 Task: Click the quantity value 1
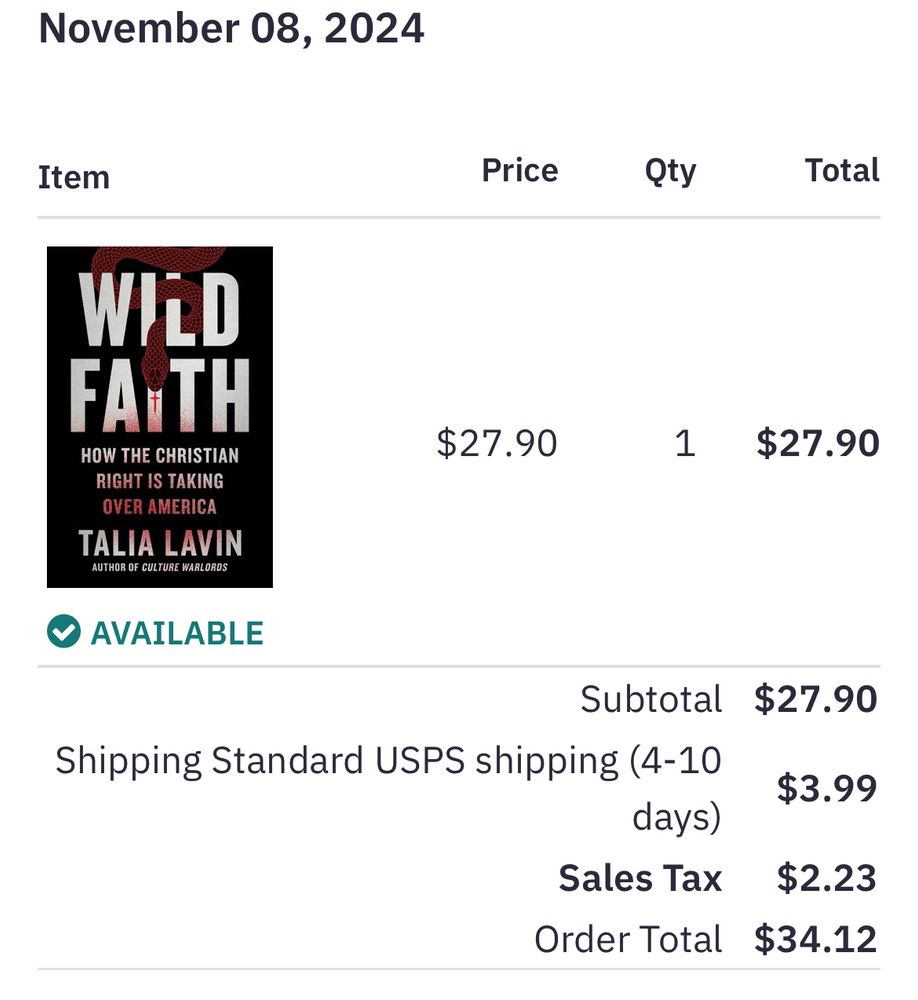[685, 443]
